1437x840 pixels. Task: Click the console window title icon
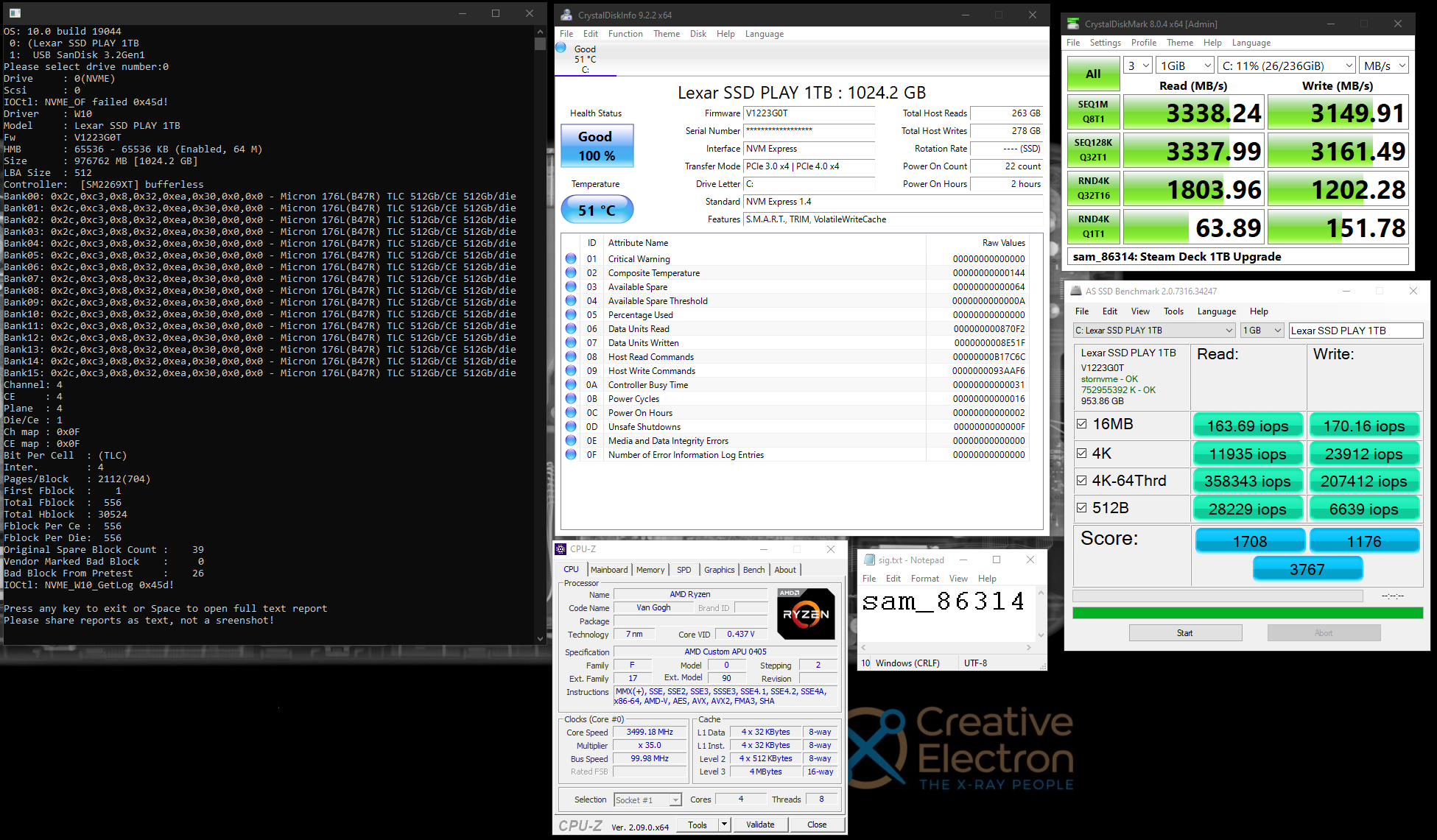click(x=15, y=13)
